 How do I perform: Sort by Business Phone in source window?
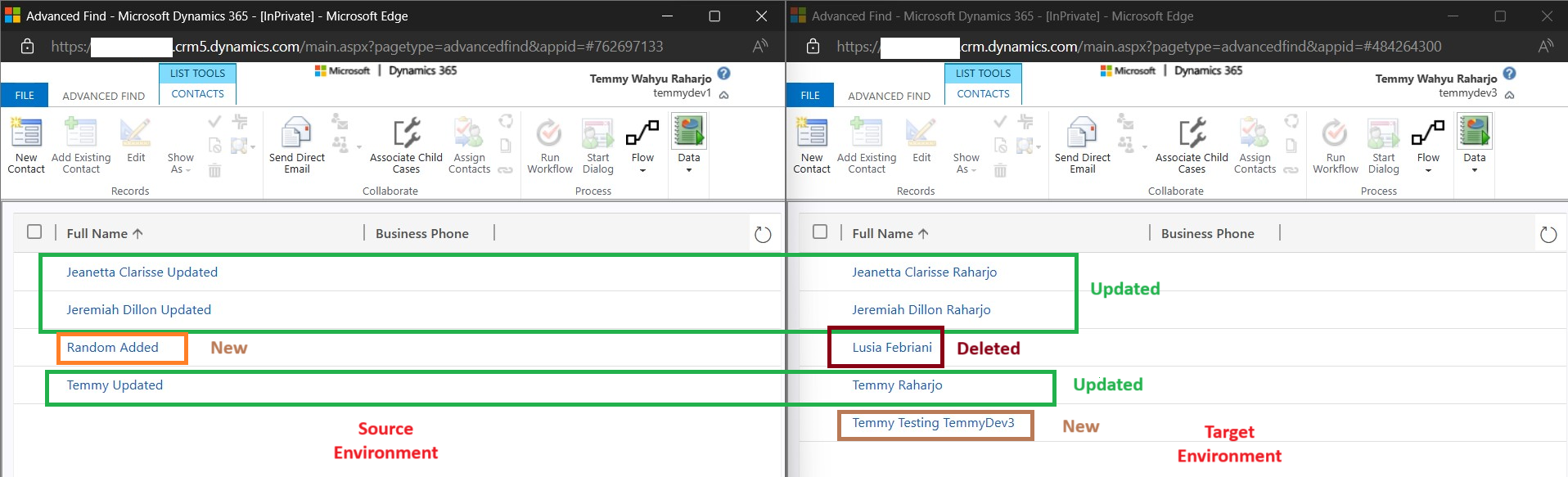click(x=422, y=233)
